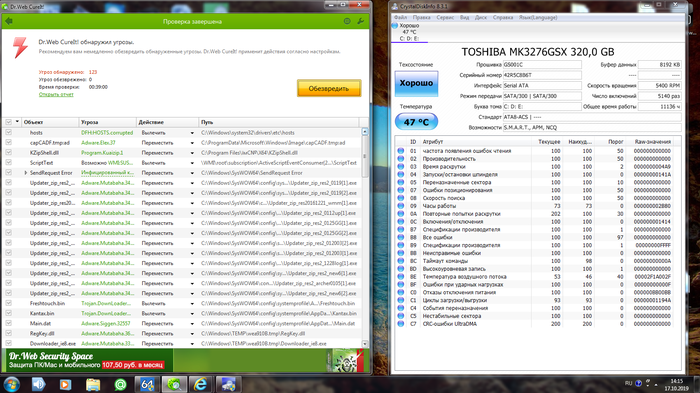Image resolution: width=700 pixels, height=393 pixels.
Task: Click the blue status circle for attribute 01
Action: (401, 151)
